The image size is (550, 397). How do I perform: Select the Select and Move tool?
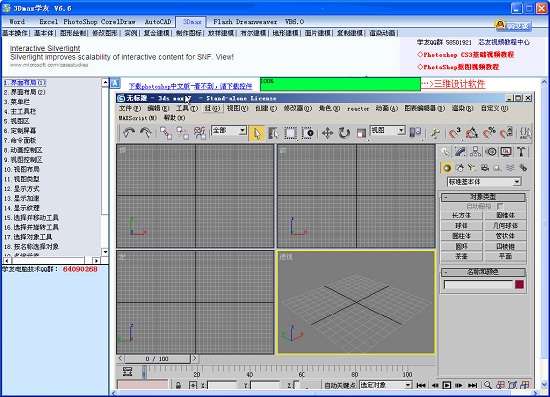coord(327,133)
